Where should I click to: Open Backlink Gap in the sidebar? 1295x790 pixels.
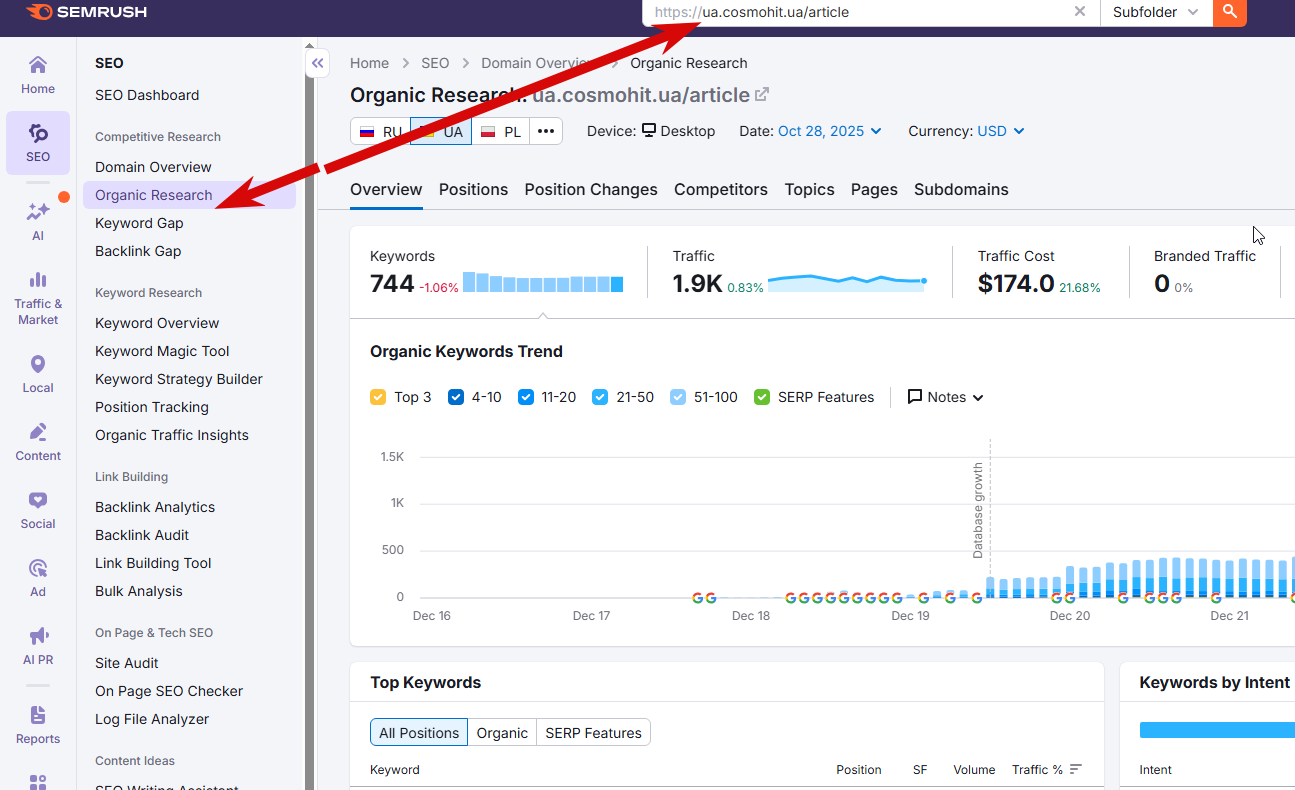coord(138,251)
